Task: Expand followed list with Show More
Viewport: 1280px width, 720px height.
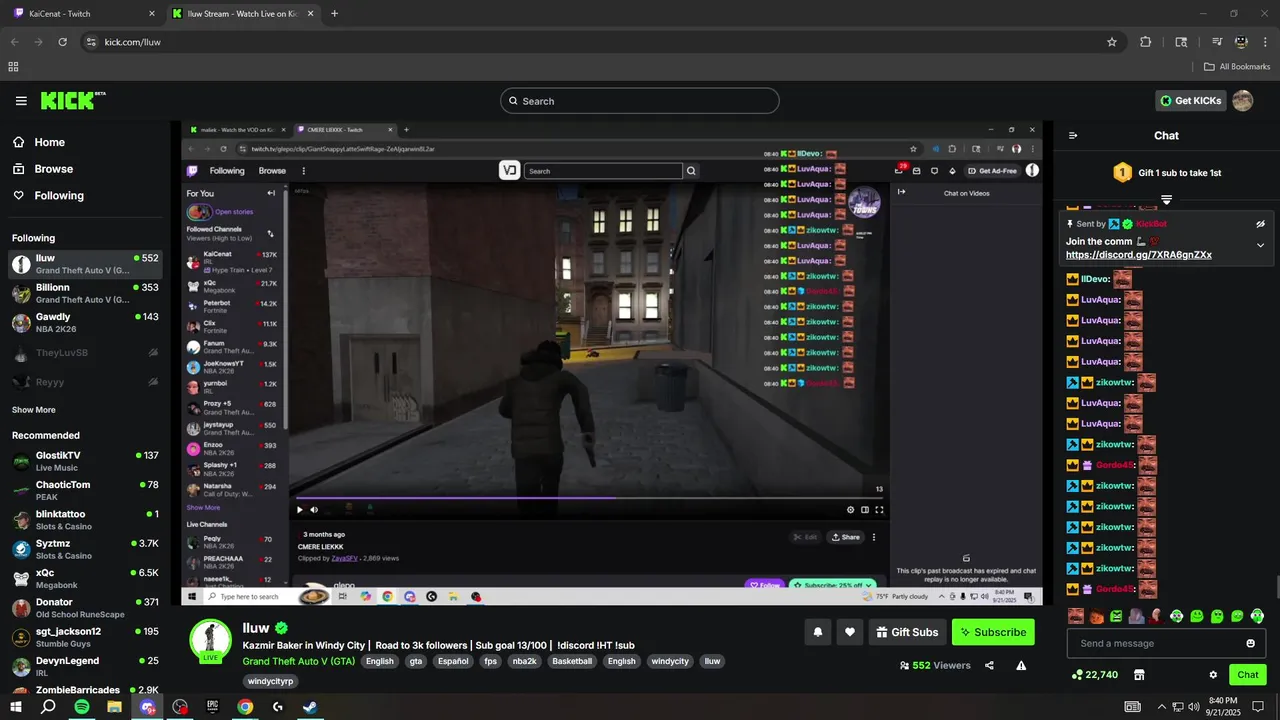Action: (x=34, y=410)
